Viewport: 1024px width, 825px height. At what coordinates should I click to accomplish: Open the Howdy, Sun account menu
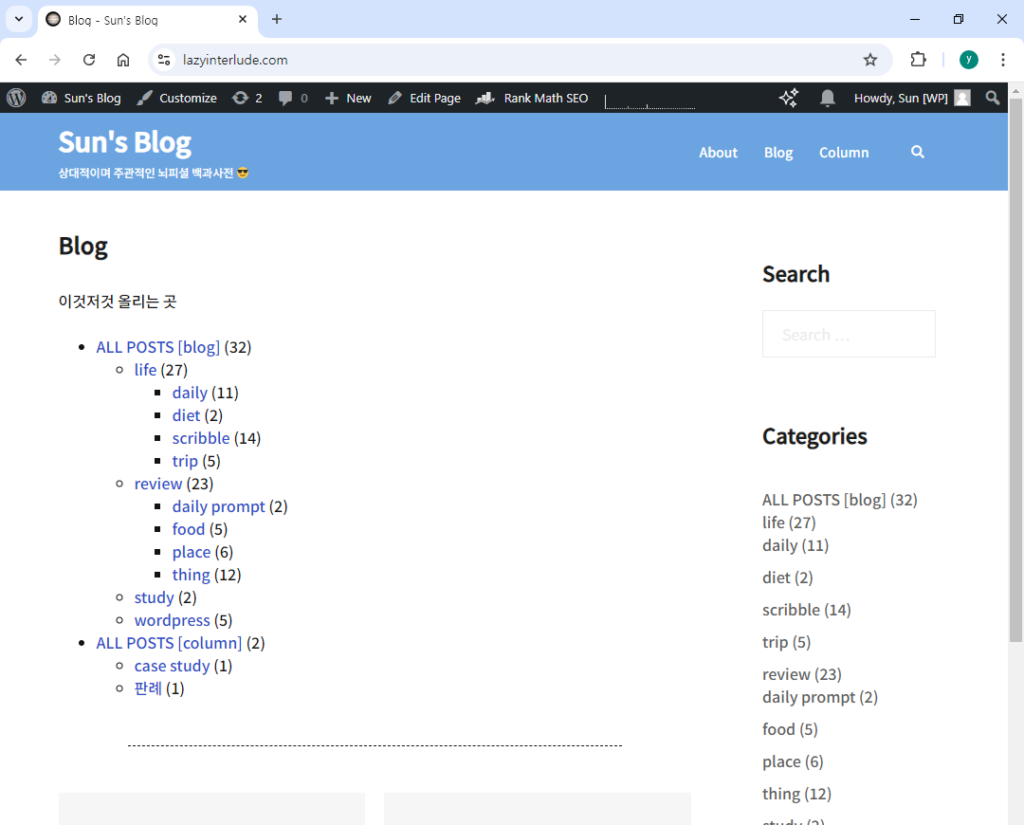[x=911, y=98]
